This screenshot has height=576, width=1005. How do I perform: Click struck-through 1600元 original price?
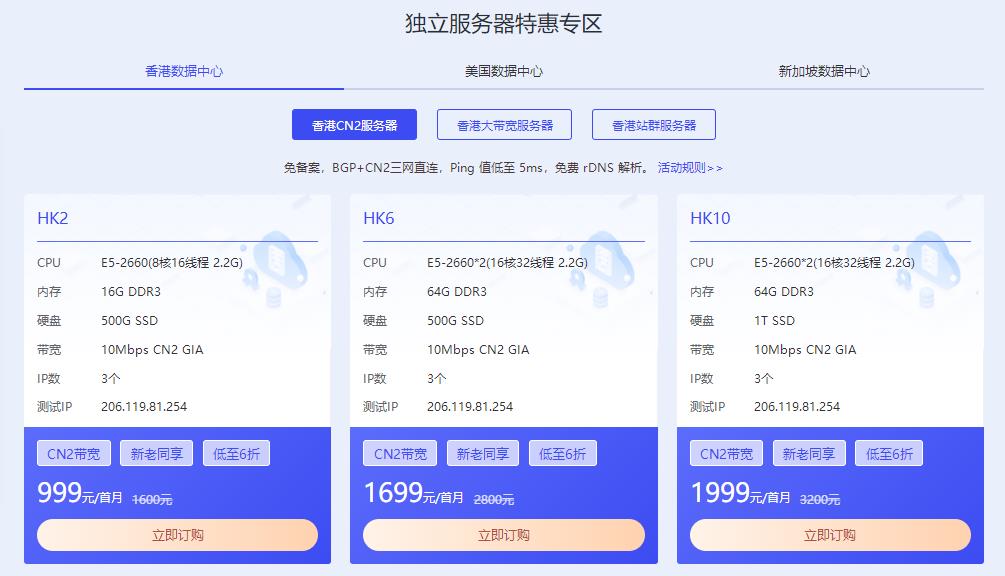[152, 500]
